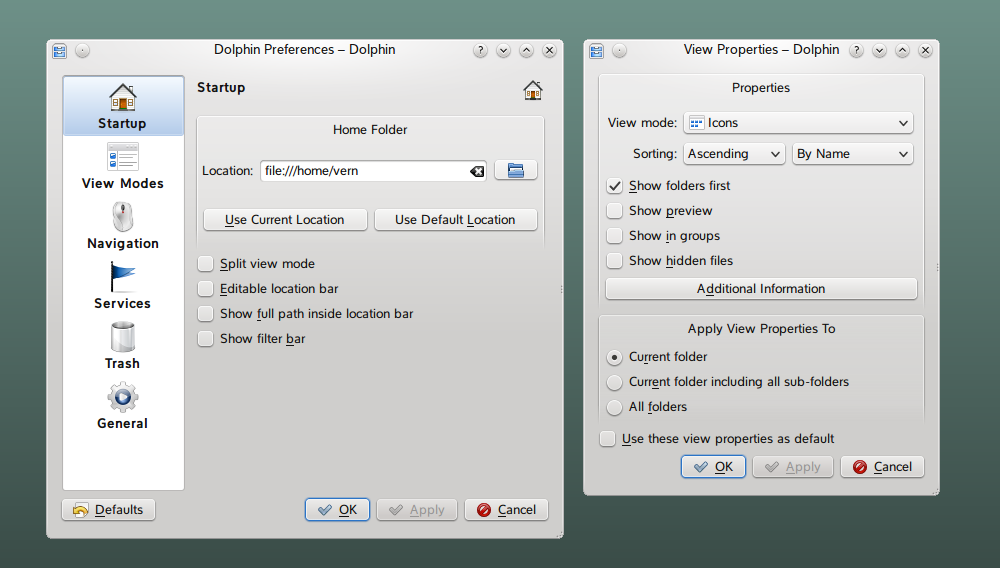Click the pin button in View Properties title bar

pyautogui.click(x=619, y=50)
